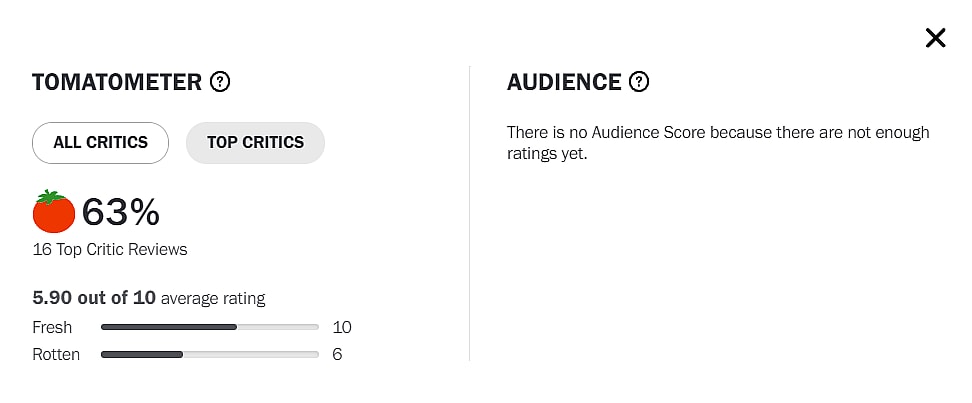Click the Rotten count of 6
The height and width of the screenshot is (403, 972).
point(337,354)
